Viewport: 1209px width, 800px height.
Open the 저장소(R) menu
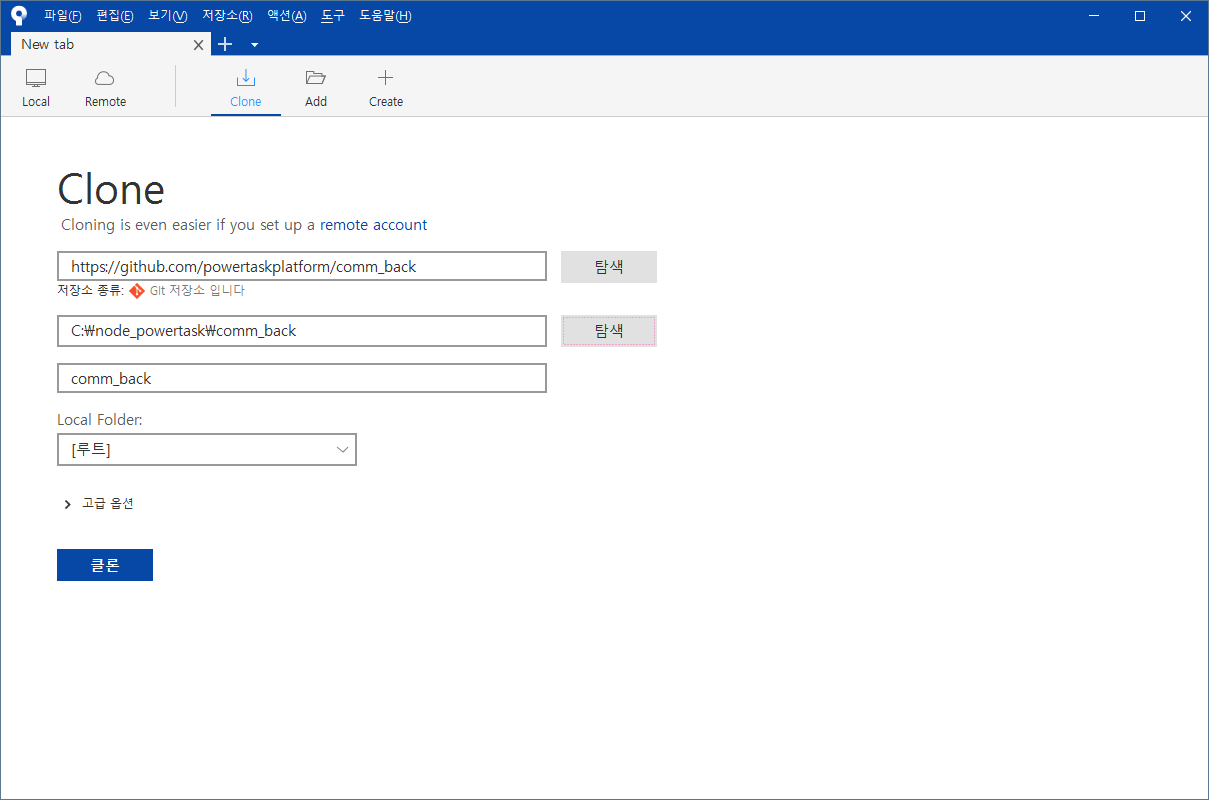coord(227,16)
